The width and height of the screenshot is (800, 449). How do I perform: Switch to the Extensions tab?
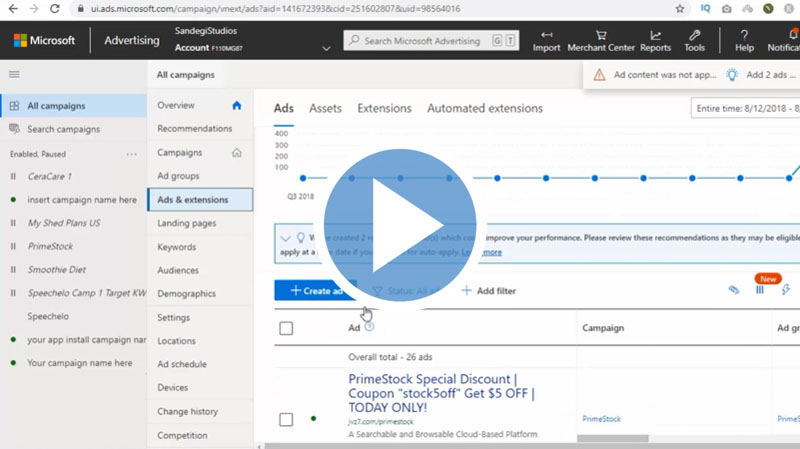point(384,108)
